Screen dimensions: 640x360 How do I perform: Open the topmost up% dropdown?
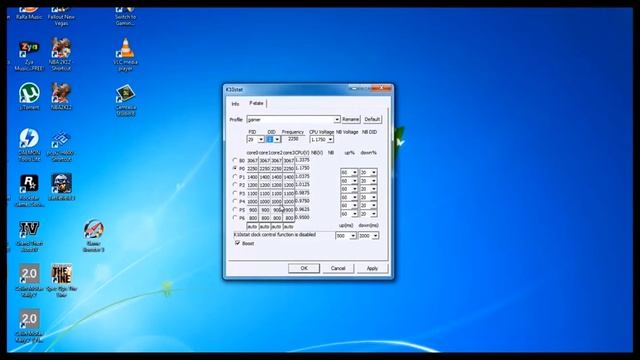349,173
